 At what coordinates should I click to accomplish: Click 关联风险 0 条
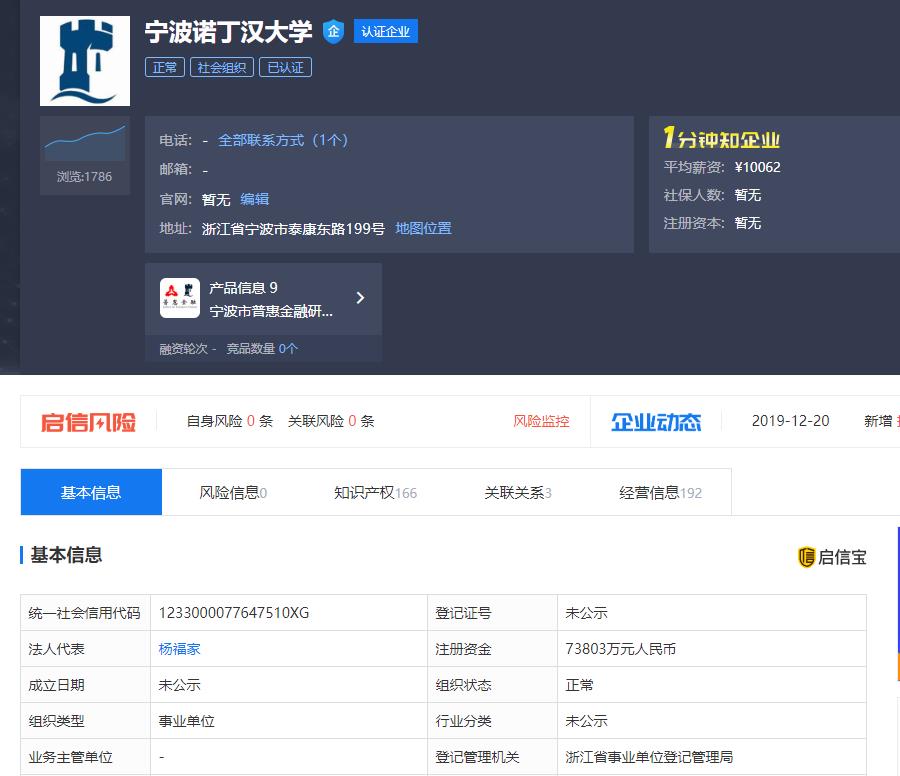point(331,421)
